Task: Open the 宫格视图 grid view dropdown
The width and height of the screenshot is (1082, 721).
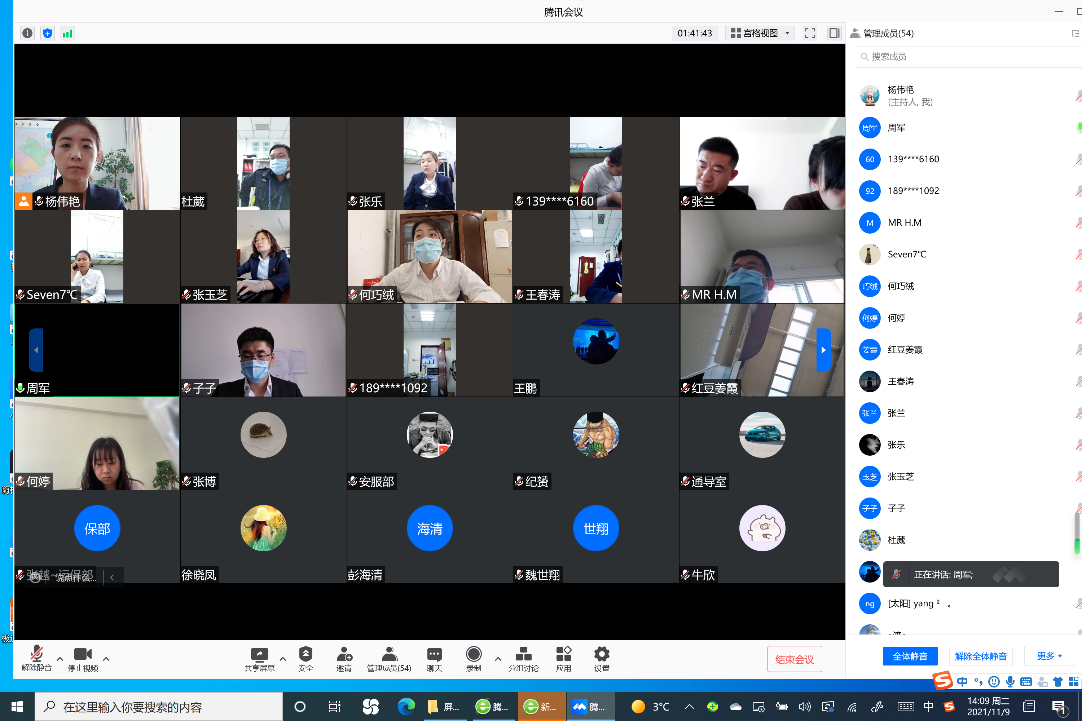Action: 760,33
